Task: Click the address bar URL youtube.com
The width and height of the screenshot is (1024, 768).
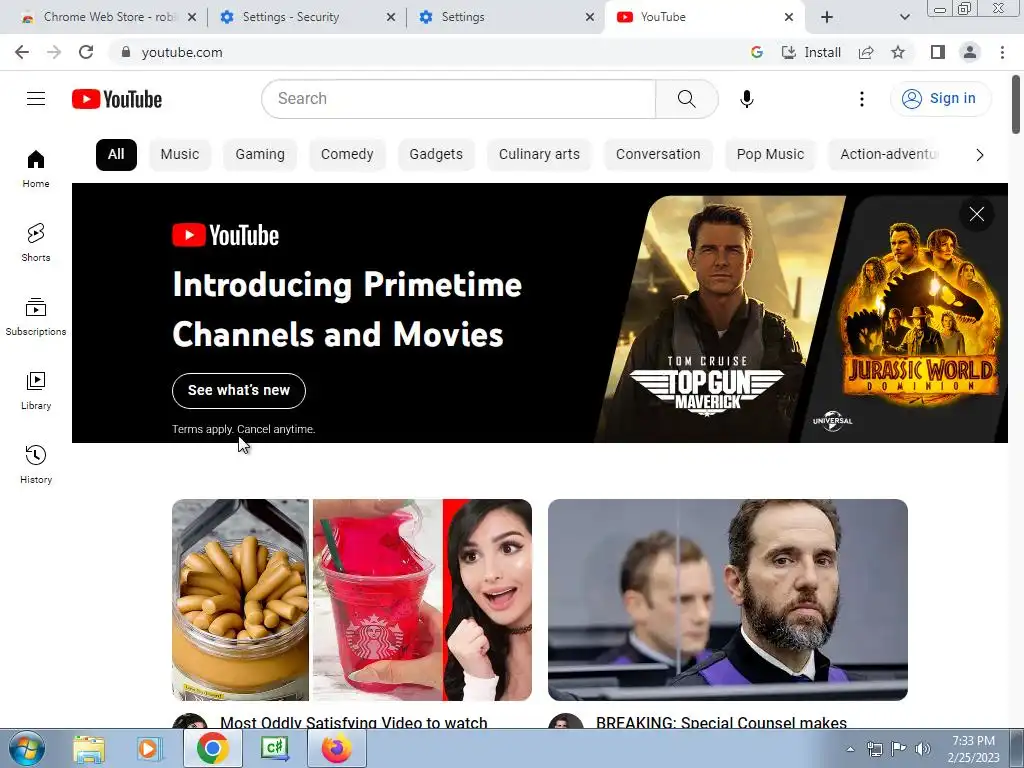Action: (182, 52)
